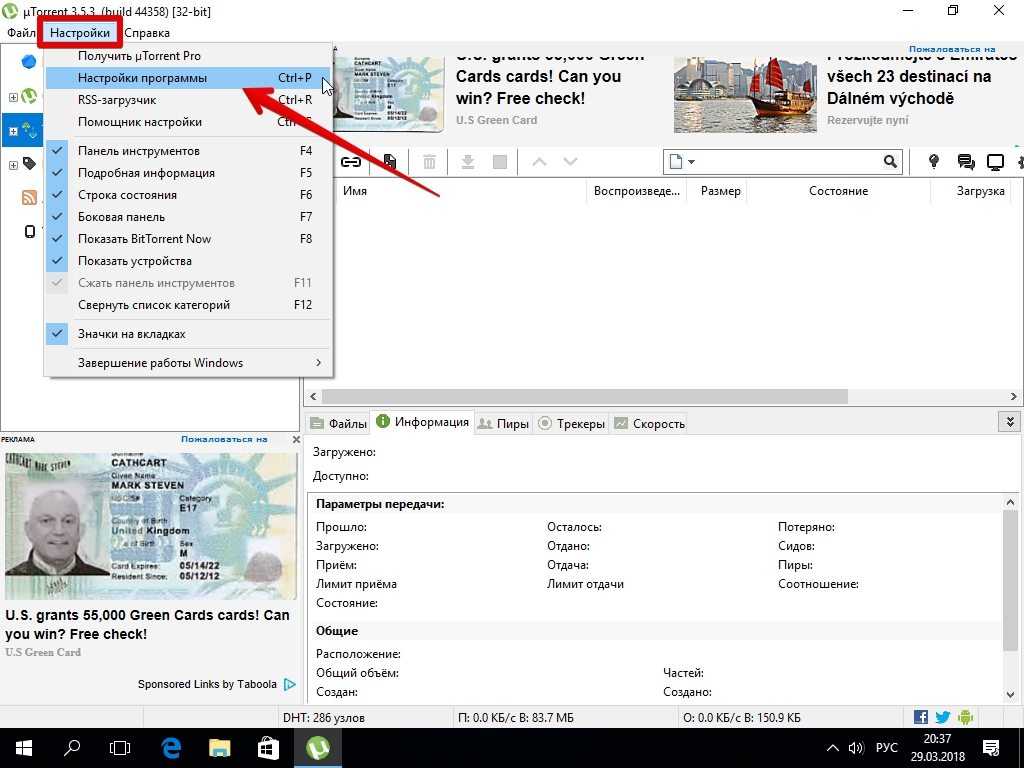Uncheck 'Строка состояния' in the menu
Viewport: 1024px width, 768px height.
[x=126, y=195]
